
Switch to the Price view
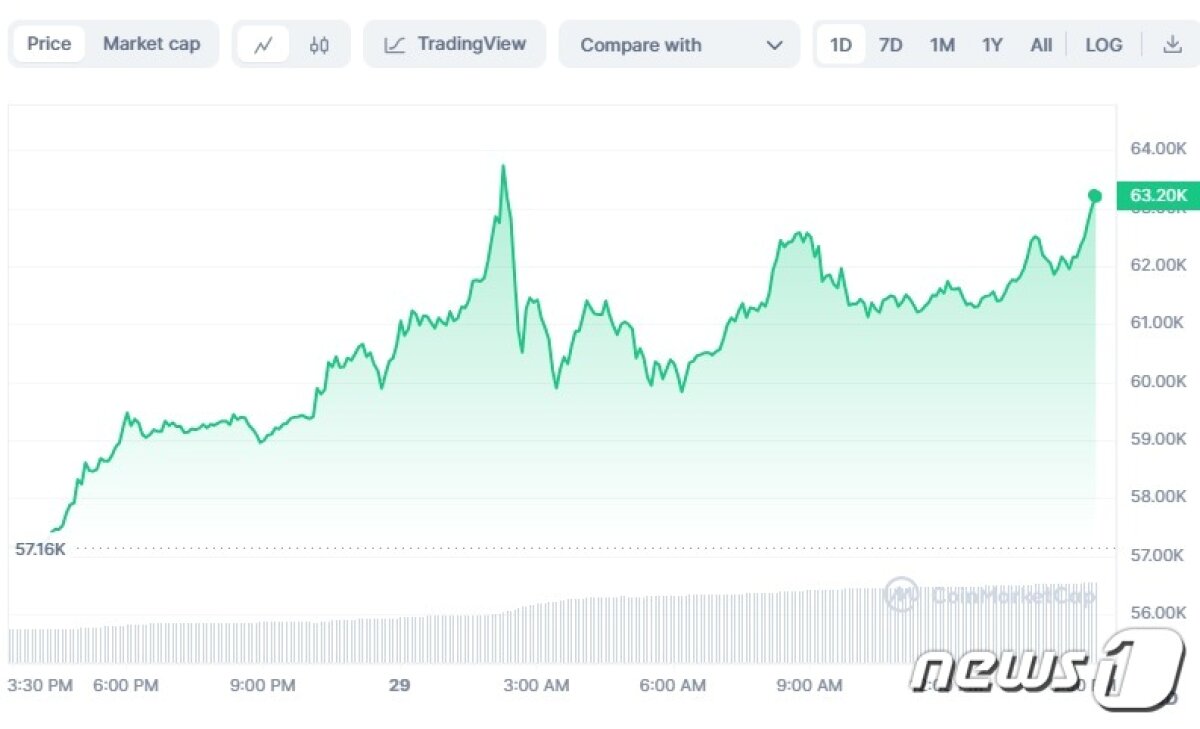tap(49, 44)
